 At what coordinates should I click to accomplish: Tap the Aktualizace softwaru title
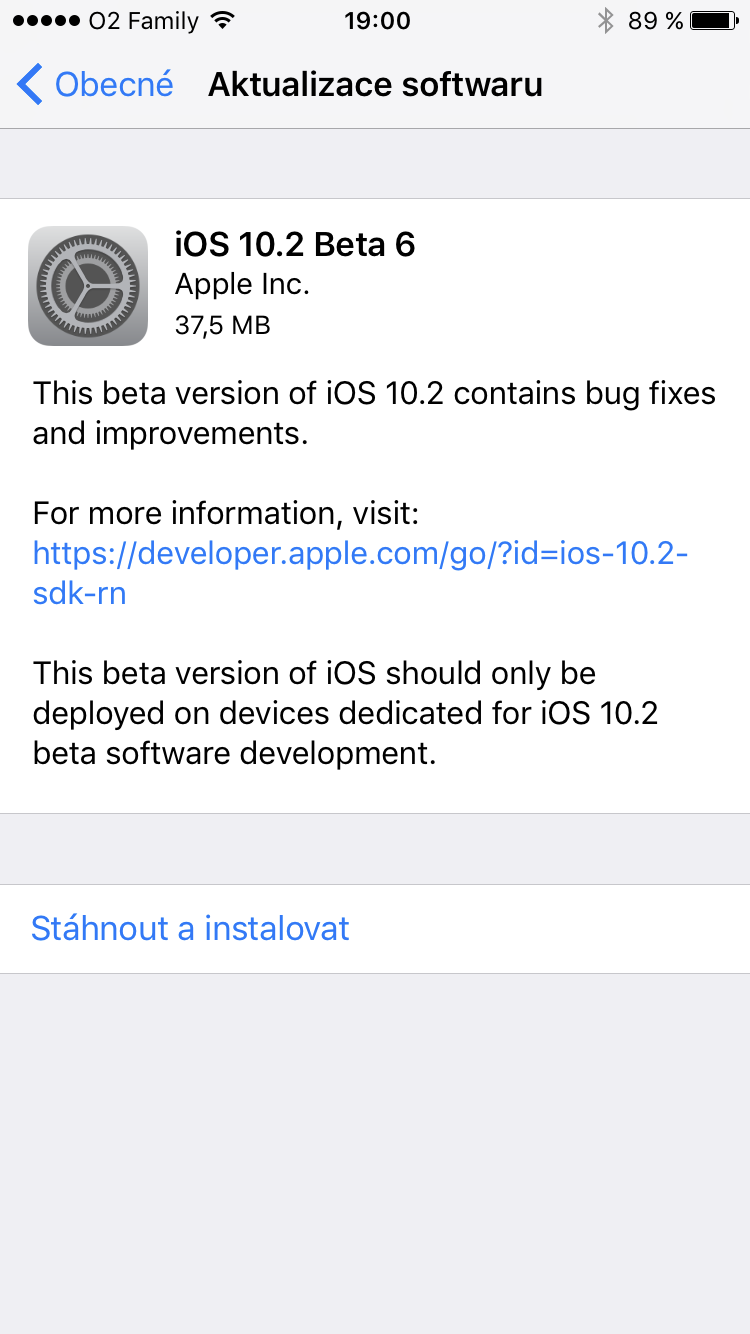[x=375, y=85]
